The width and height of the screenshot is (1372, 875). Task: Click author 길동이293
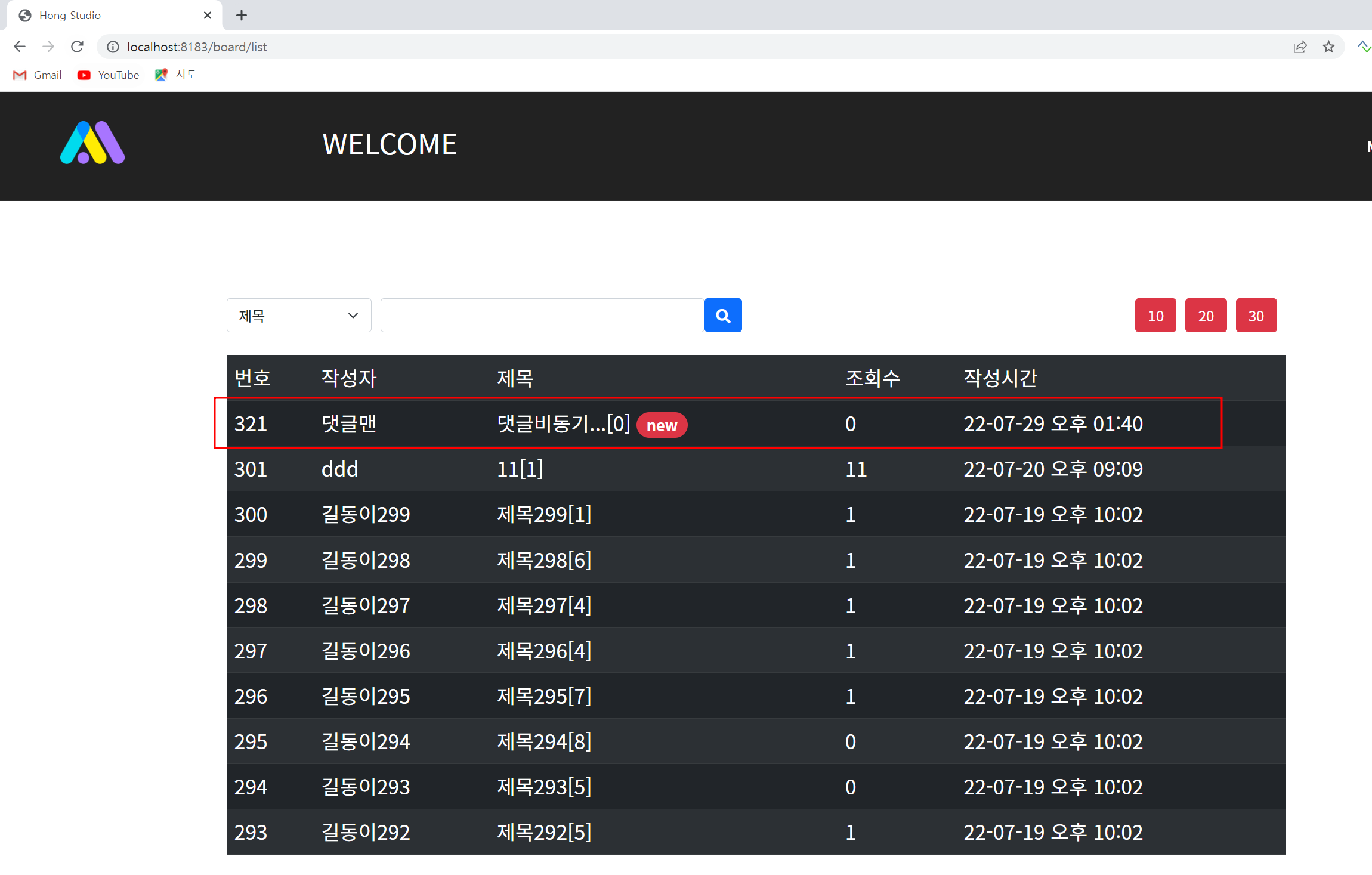pyautogui.click(x=366, y=787)
